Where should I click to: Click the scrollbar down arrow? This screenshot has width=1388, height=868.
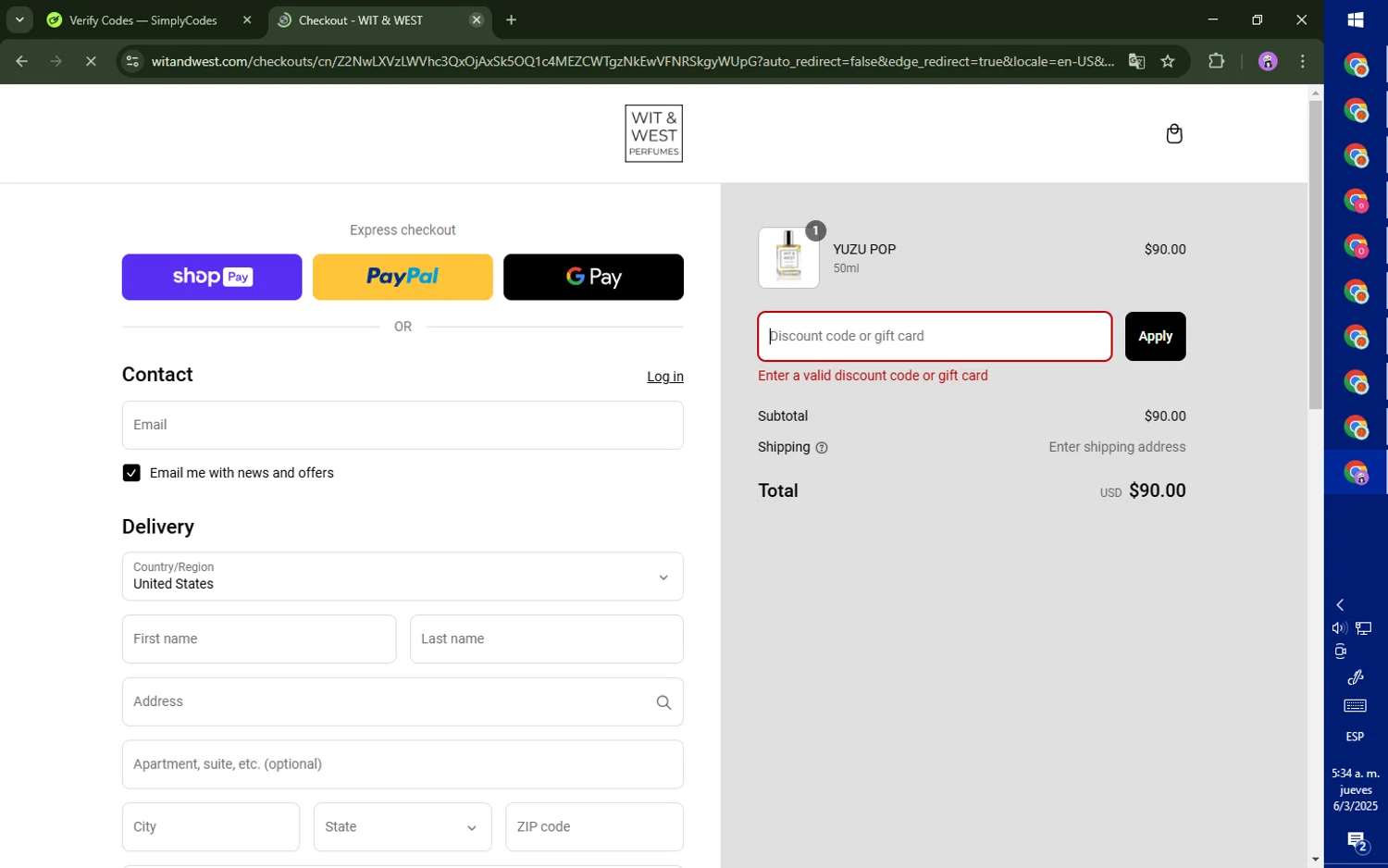coord(1315,859)
